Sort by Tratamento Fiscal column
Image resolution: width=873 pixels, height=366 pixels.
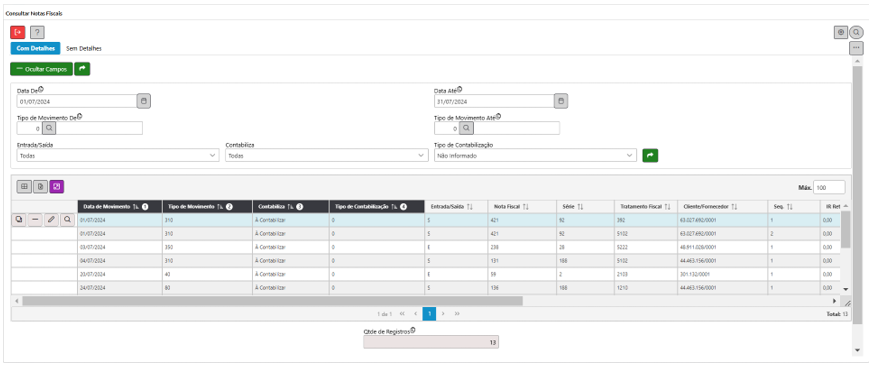pyautogui.click(x=645, y=207)
